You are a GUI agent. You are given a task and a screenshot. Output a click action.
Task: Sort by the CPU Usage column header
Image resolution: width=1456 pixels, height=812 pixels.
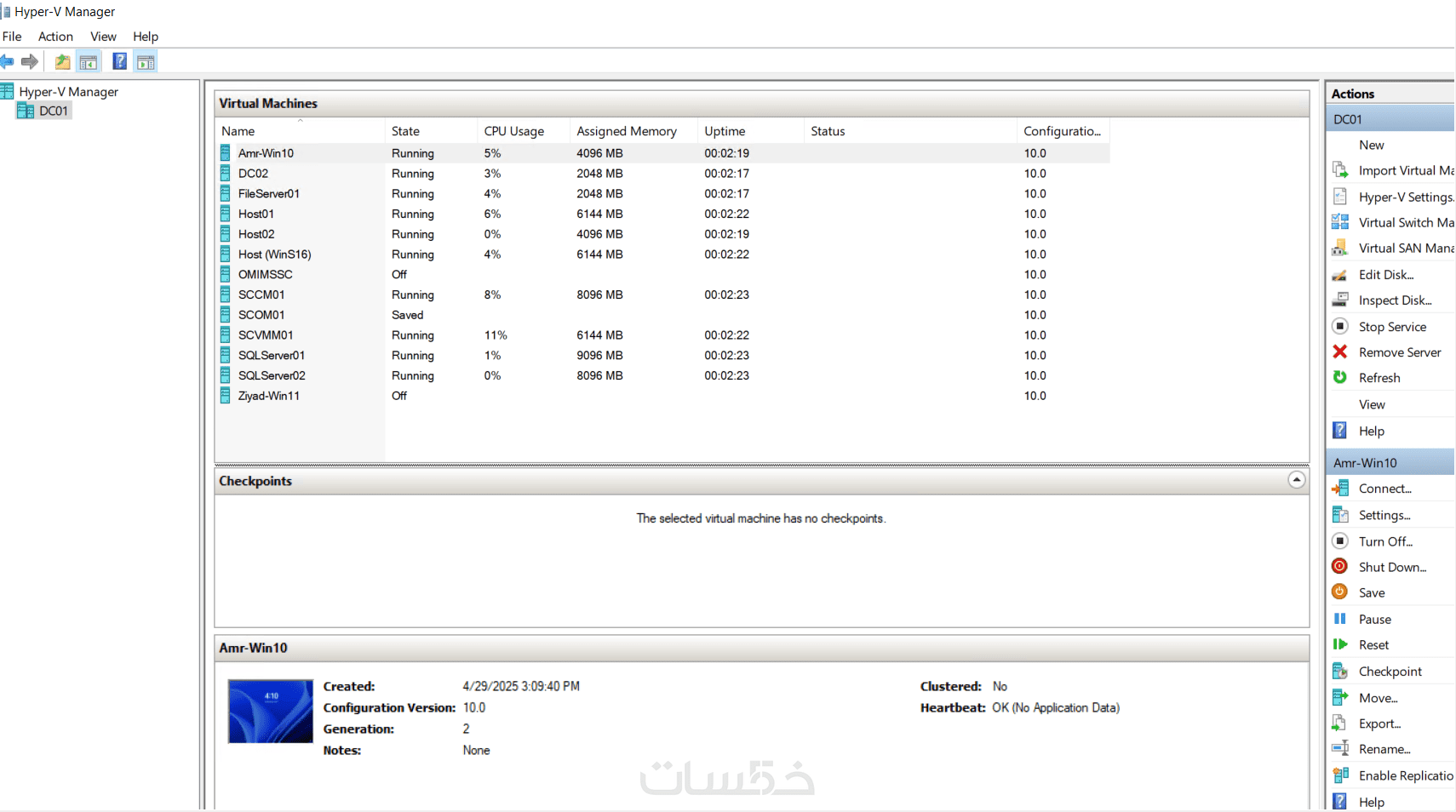524,131
